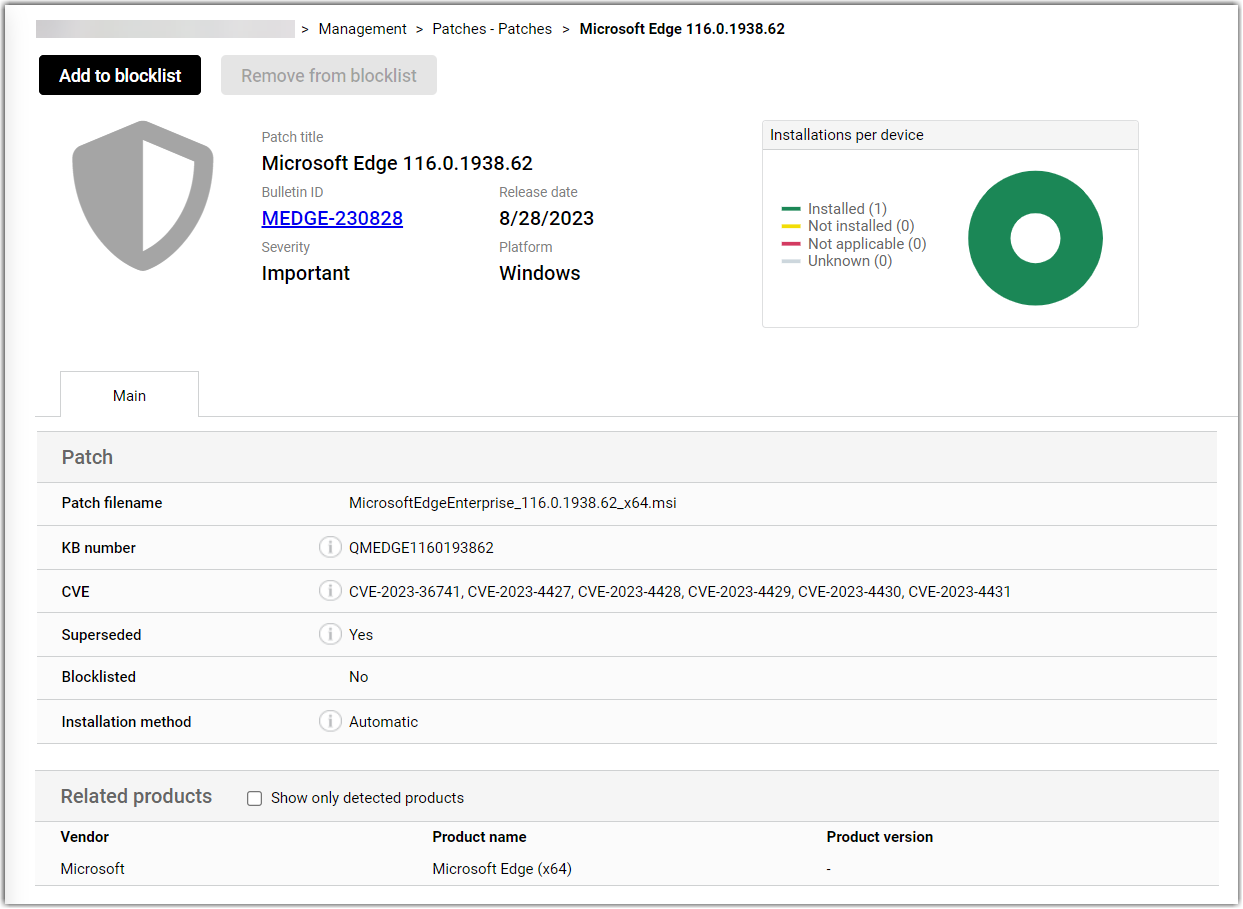Click yellow Not installed legend swatch
1243x909 pixels.
coord(791,226)
